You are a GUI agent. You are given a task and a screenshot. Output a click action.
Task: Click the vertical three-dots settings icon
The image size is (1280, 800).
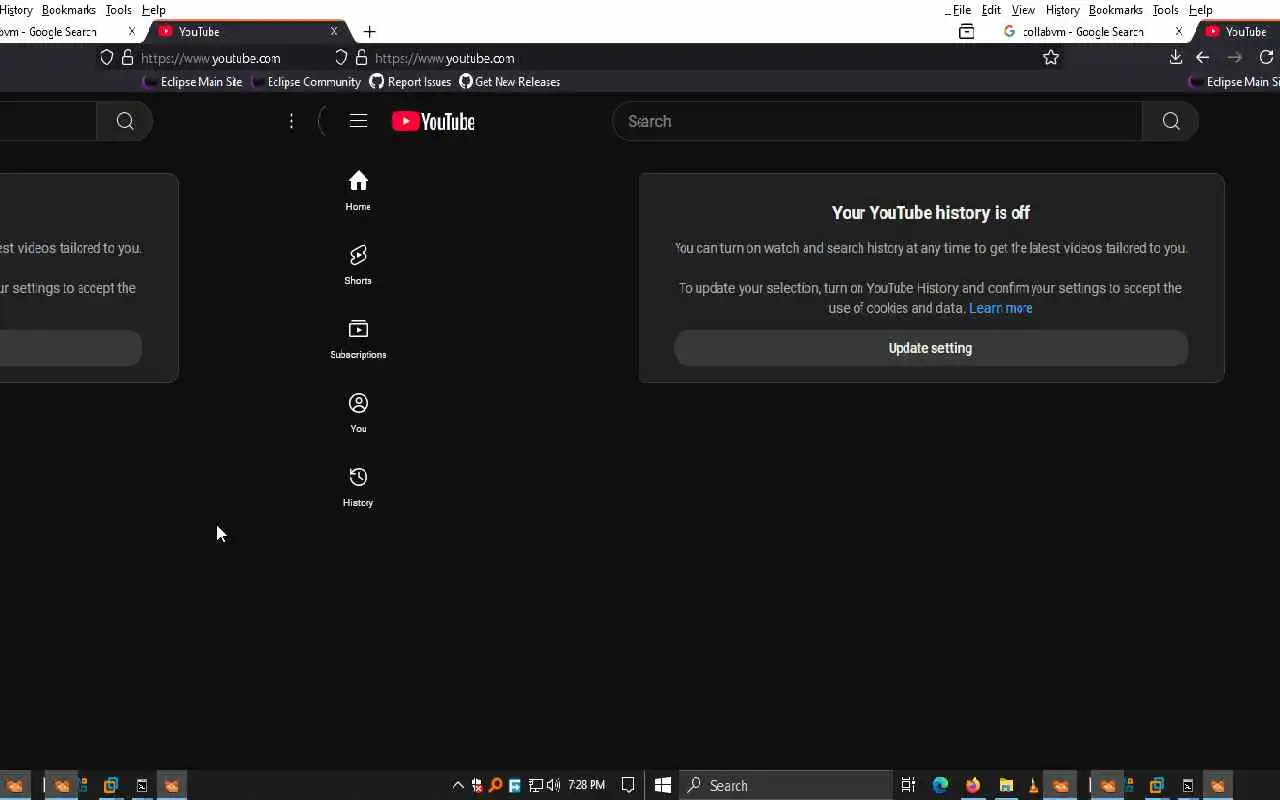click(291, 121)
